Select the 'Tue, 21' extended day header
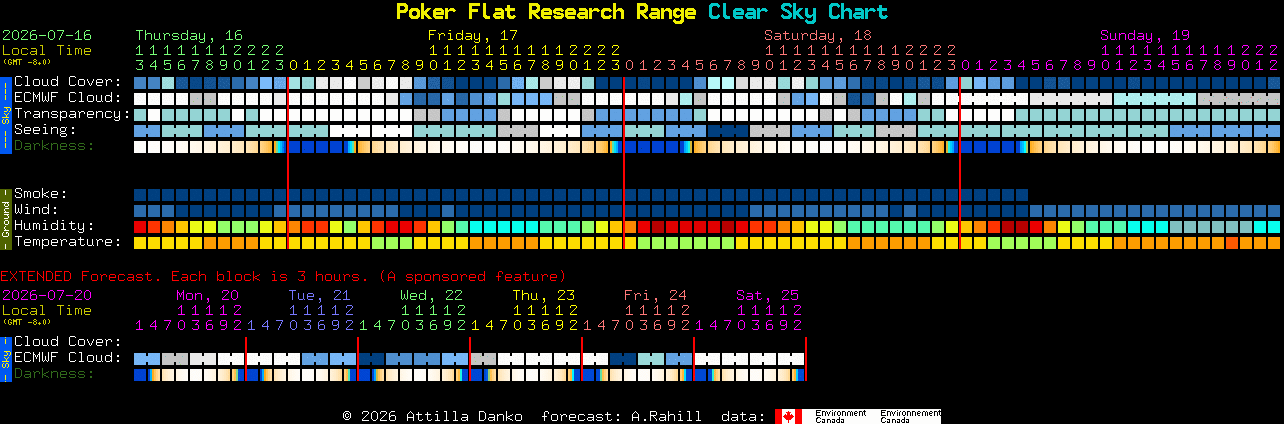 coord(319,295)
